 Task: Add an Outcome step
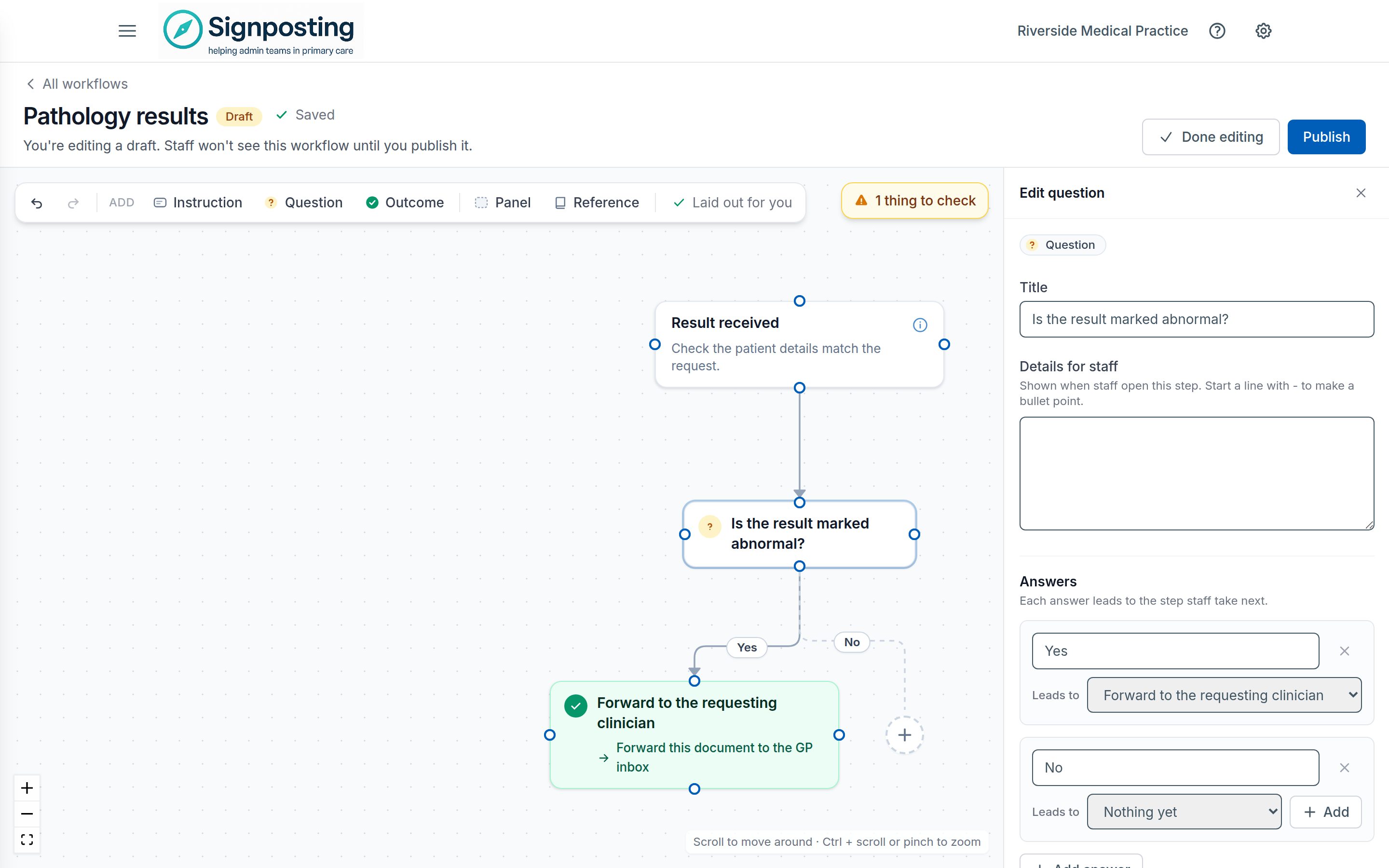(x=405, y=203)
